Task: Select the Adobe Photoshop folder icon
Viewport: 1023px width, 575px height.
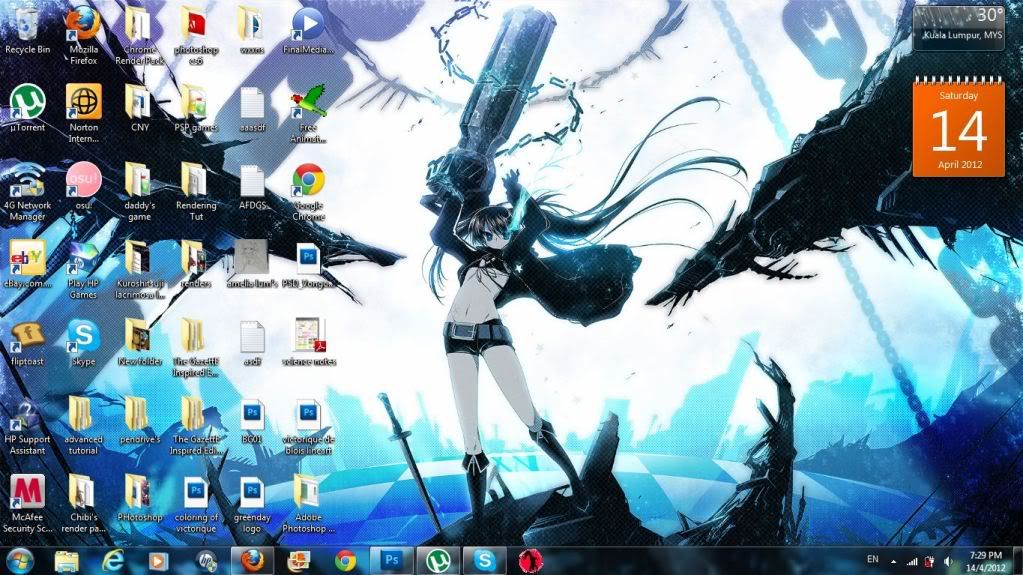Action: [308, 504]
